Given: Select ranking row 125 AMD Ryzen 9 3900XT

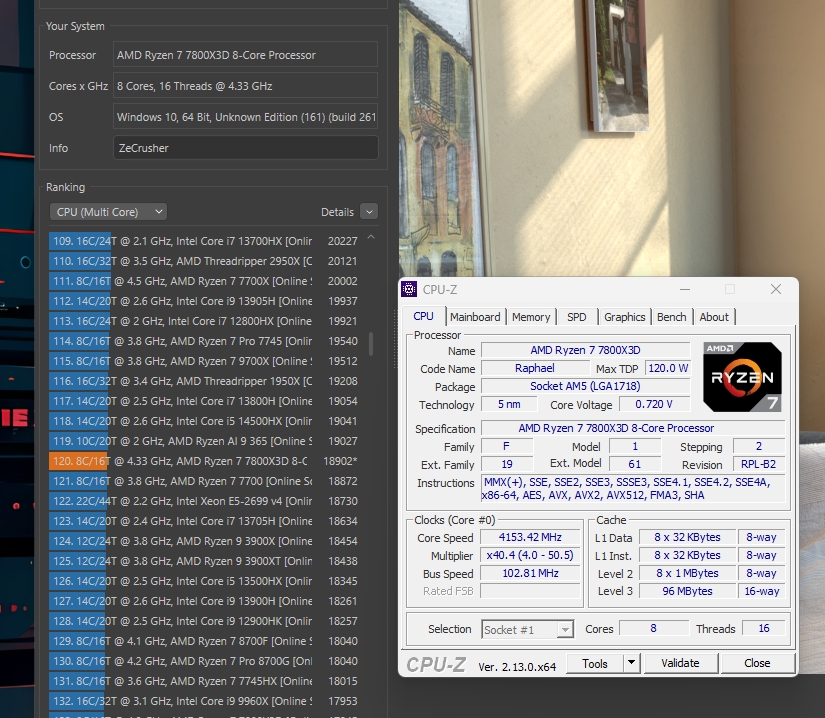Looking at the screenshot, I should pos(204,561).
